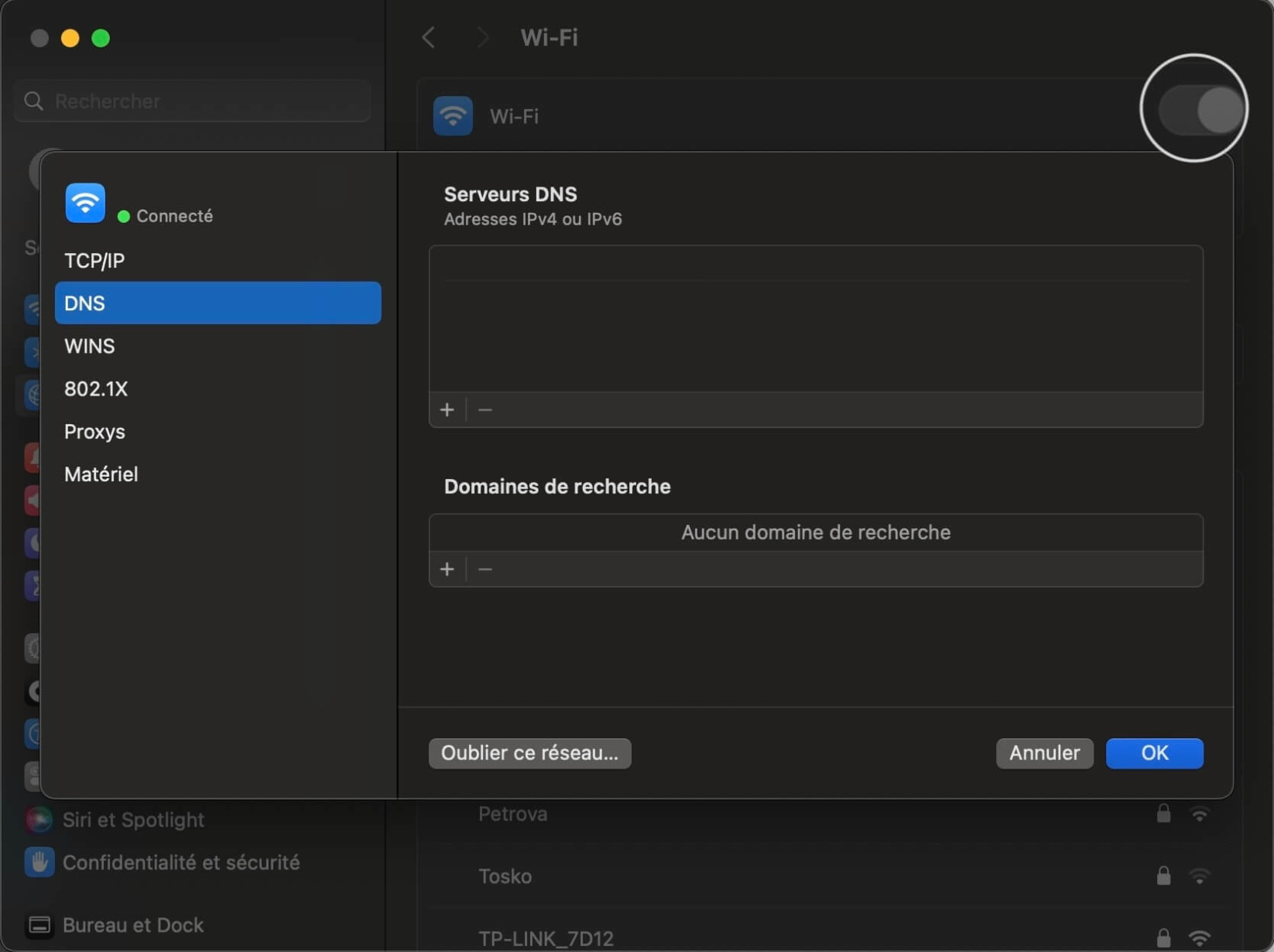
Task: Click the Connecté status label
Action: 174,216
